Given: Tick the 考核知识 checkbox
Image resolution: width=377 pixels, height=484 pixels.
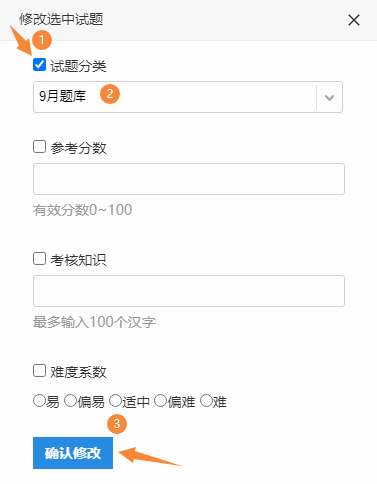Looking at the screenshot, I should (39, 258).
